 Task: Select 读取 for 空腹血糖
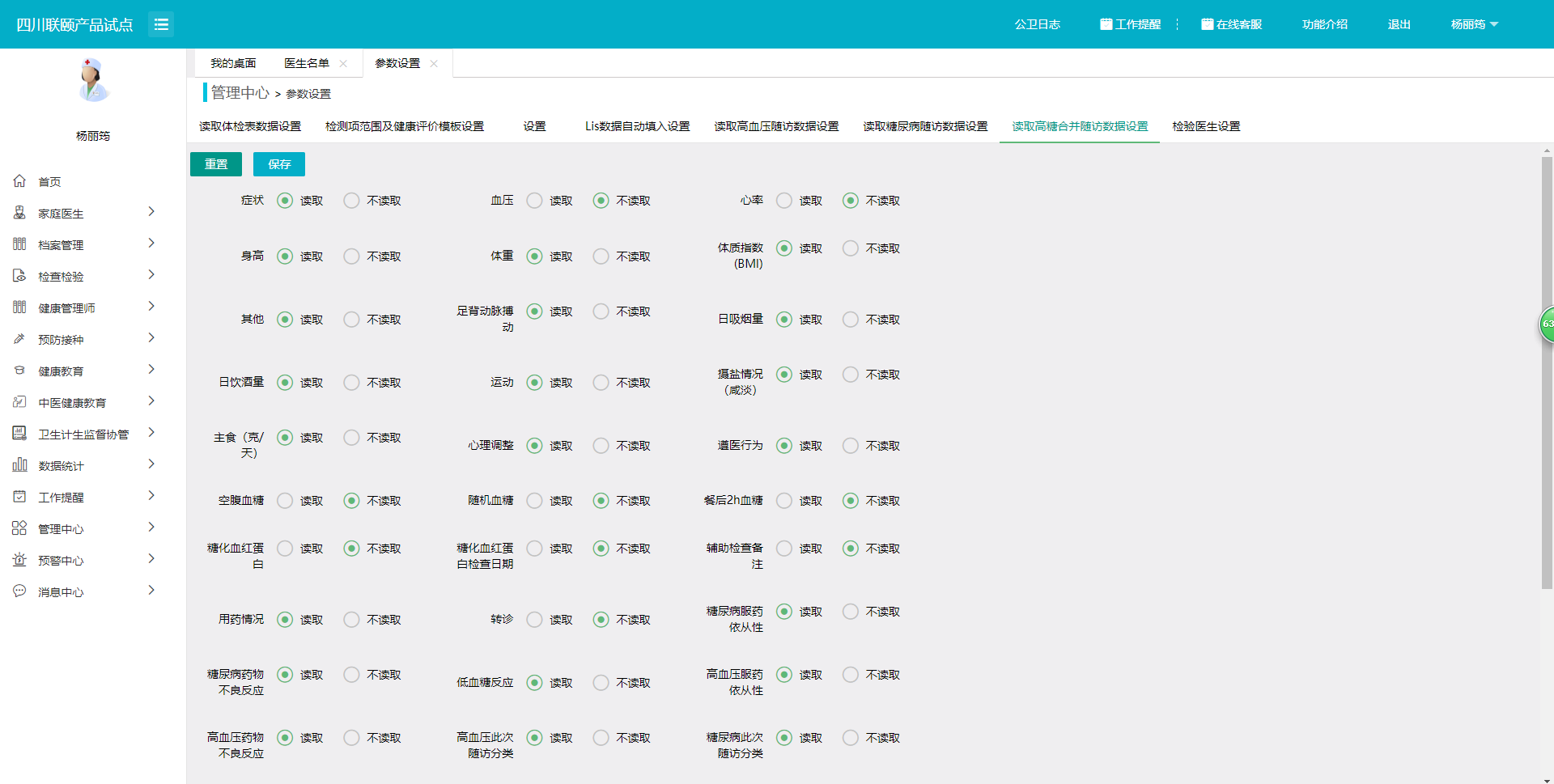(285, 501)
